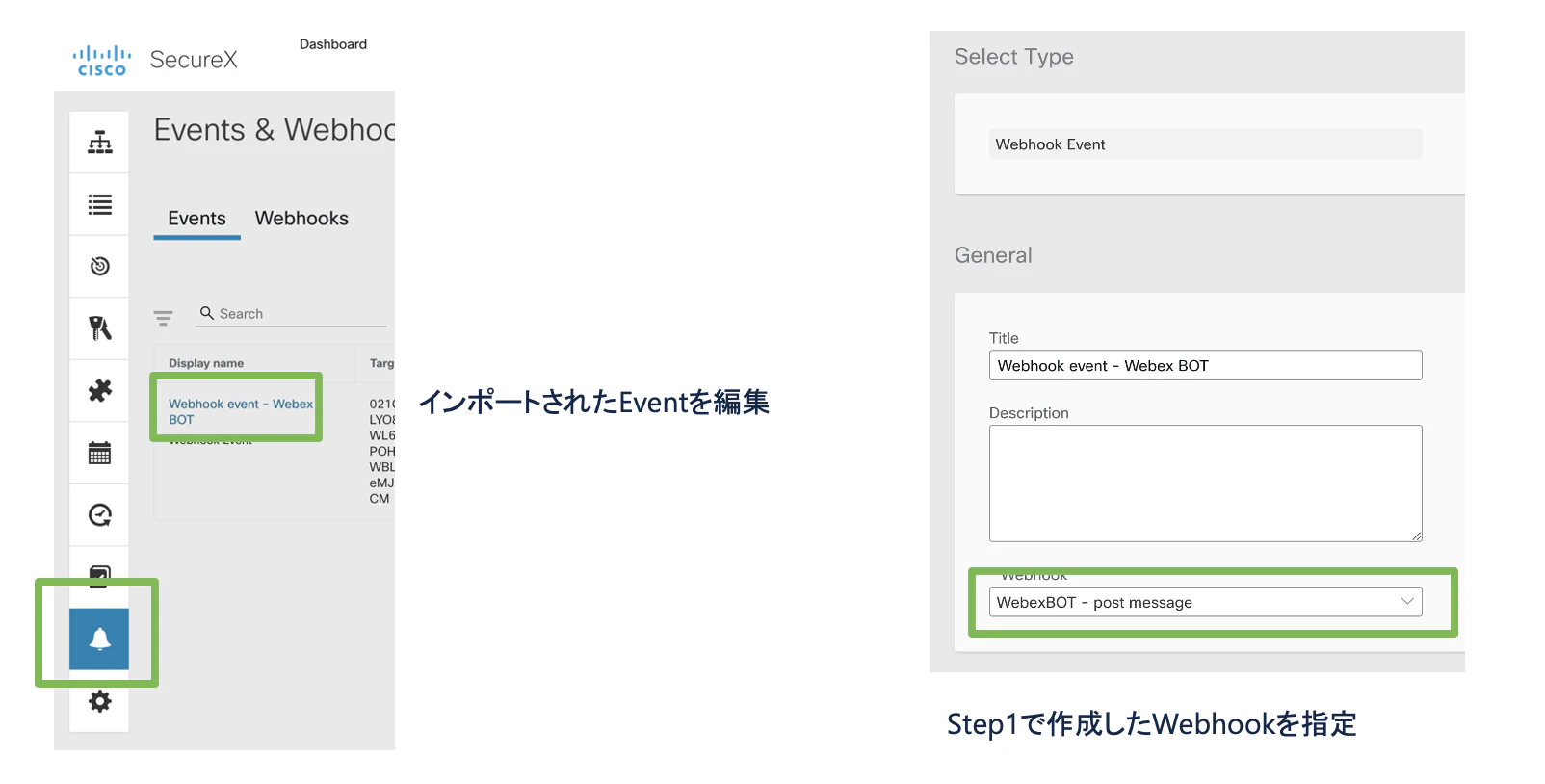Click the Events & Webhooks page heading
1545x784 pixels.
pyautogui.click(x=275, y=130)
